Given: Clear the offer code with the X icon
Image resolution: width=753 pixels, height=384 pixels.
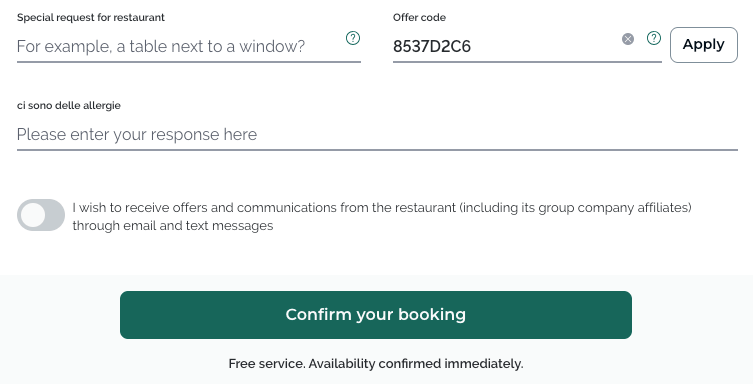Looking at the screenshot, I should pyautogui.click(x=628, y=39).
